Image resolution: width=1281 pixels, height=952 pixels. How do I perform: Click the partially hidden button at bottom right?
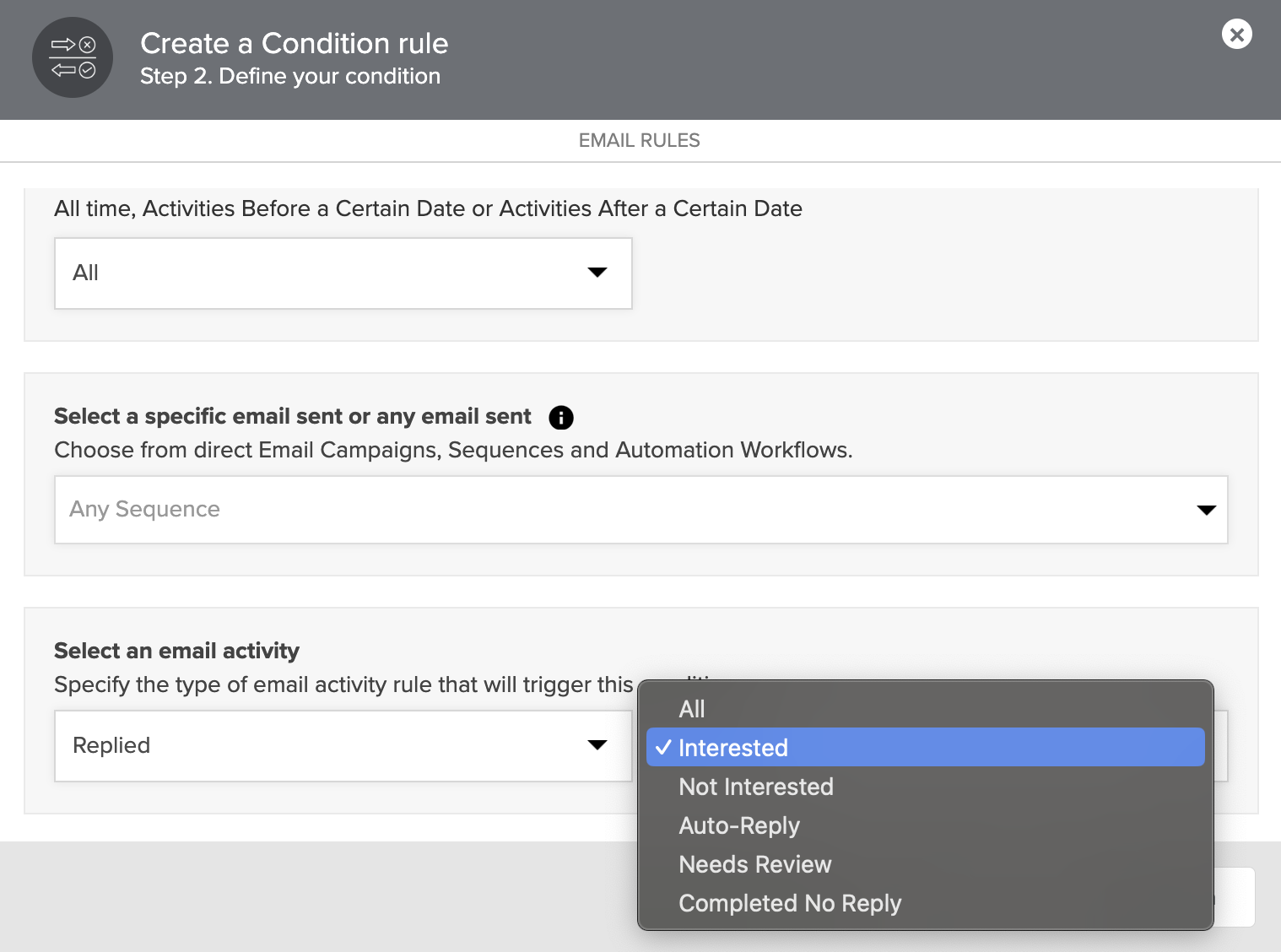(1235, 897)
